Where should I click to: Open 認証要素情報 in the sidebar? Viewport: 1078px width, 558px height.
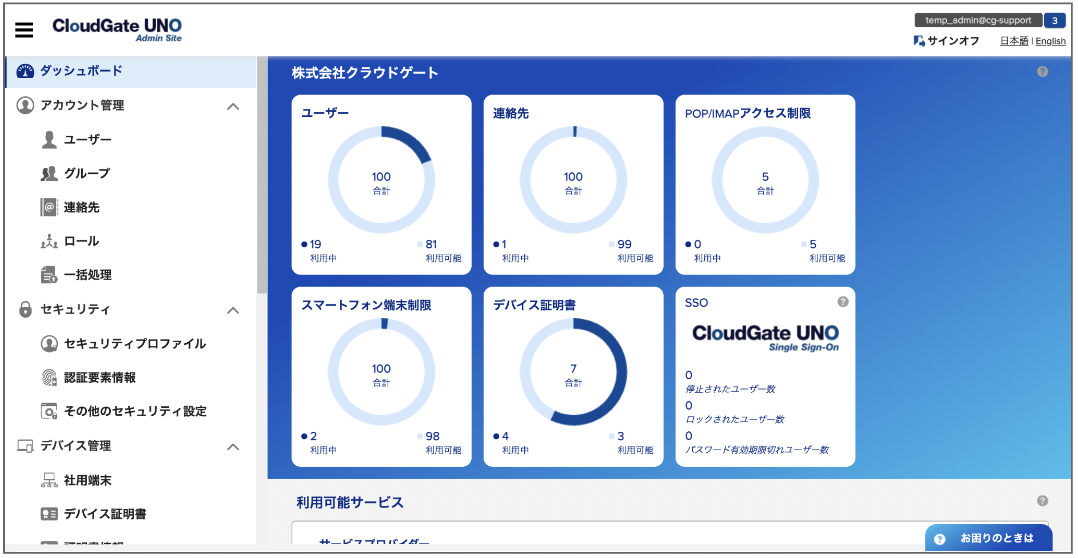(x=100, y=377)
